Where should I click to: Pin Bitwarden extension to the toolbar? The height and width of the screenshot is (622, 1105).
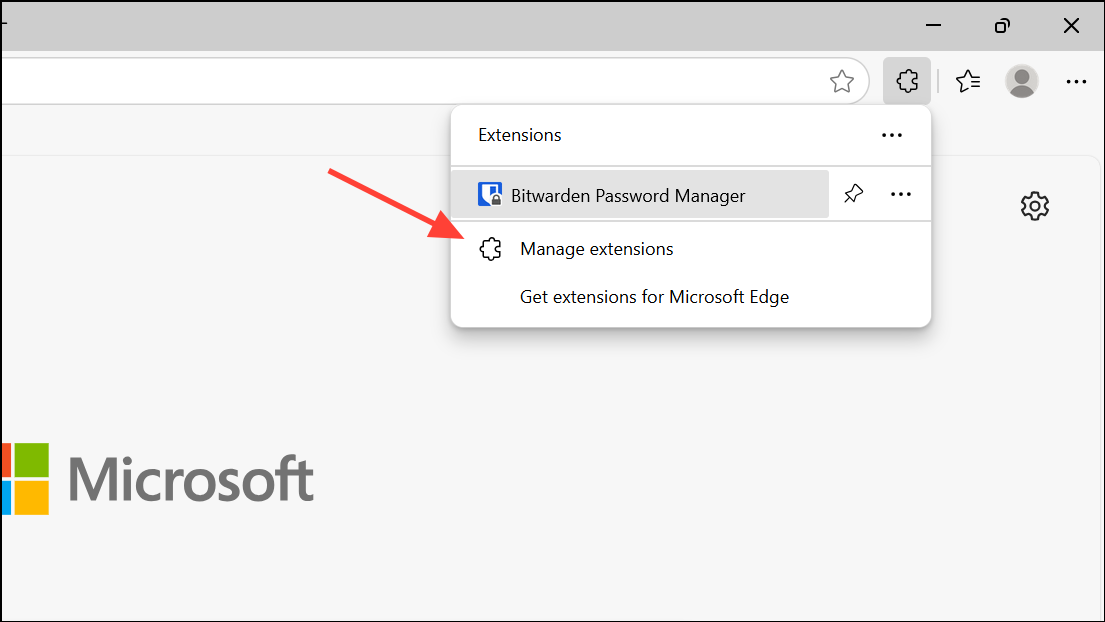tap(853, 194)
